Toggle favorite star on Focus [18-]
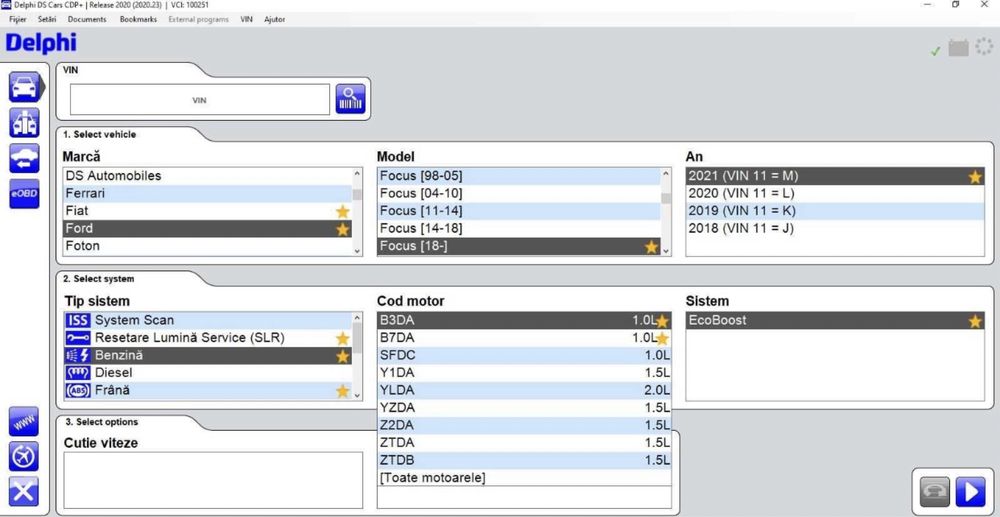This screenshot has width=1000, height=517. point(651,247)
